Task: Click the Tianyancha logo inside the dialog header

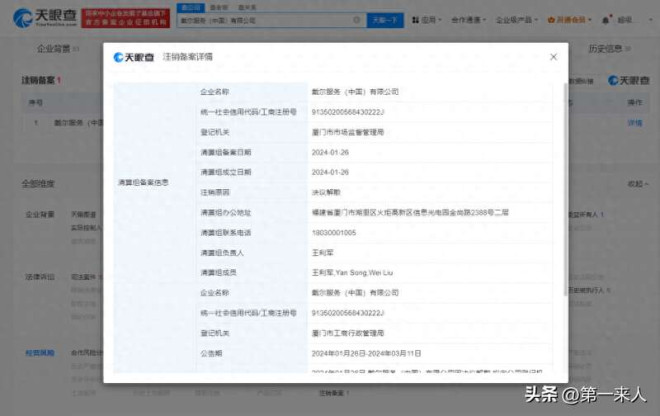Action: pos(133,57)
